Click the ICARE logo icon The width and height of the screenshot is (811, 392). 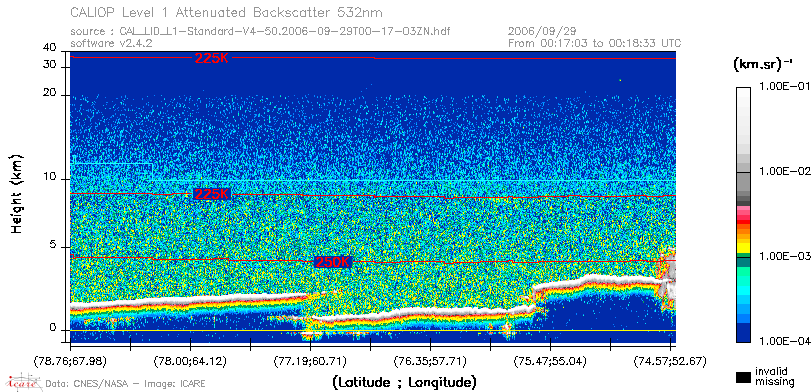tap(22, 383)
